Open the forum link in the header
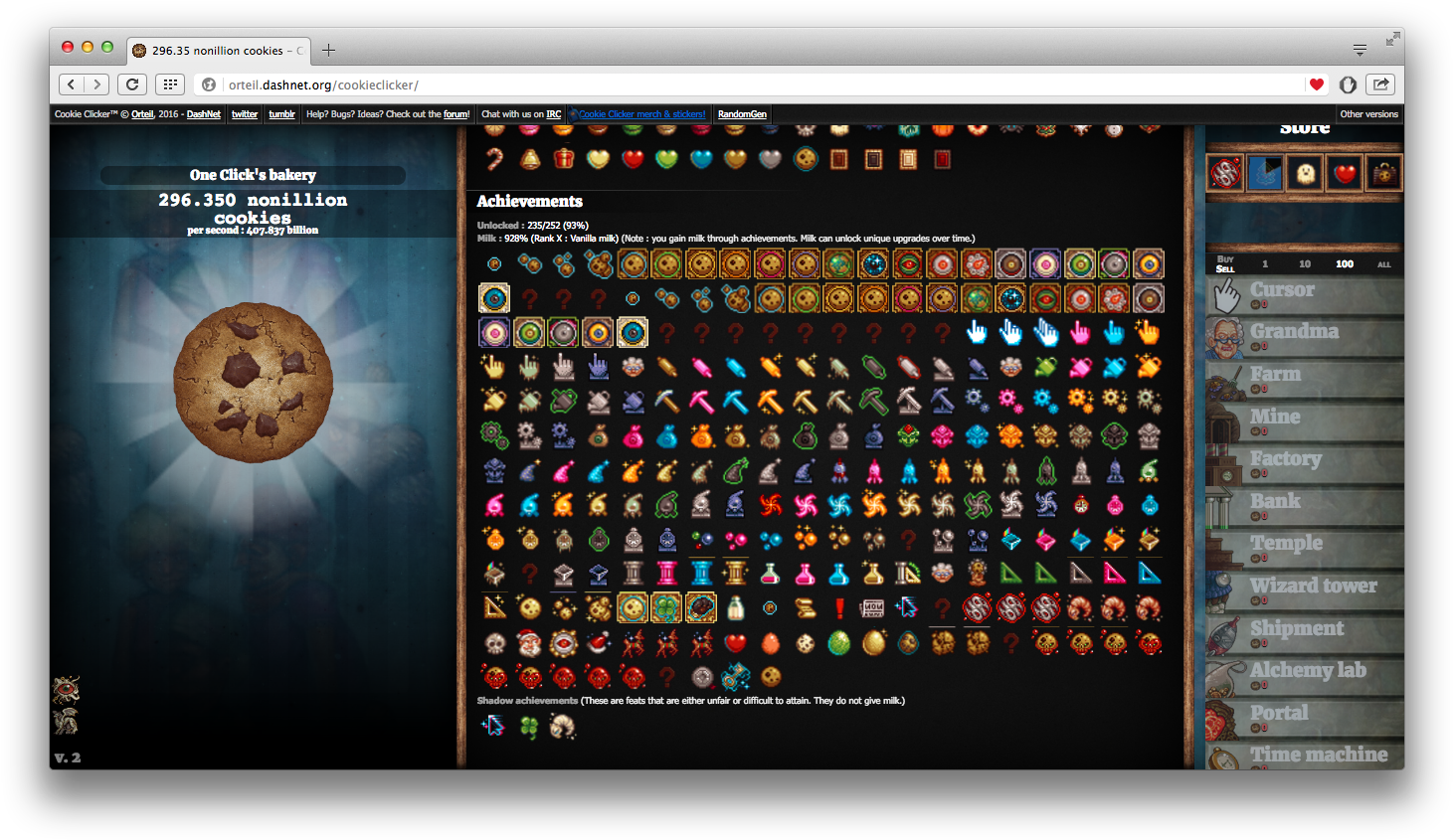The height and width of the screenshot is (840, 1453). (455, 113)
